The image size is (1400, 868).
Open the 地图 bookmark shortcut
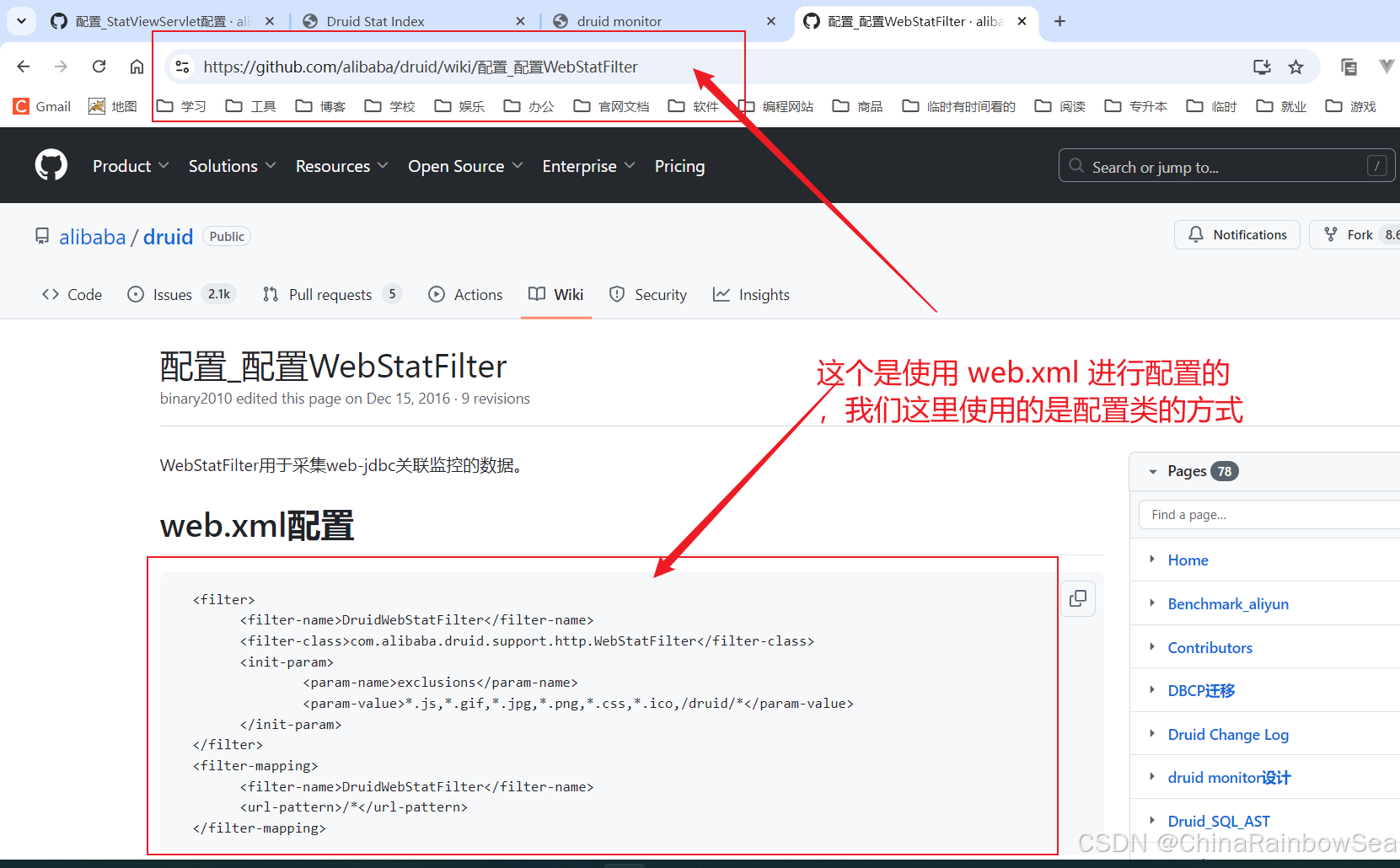tap(112, 106)
